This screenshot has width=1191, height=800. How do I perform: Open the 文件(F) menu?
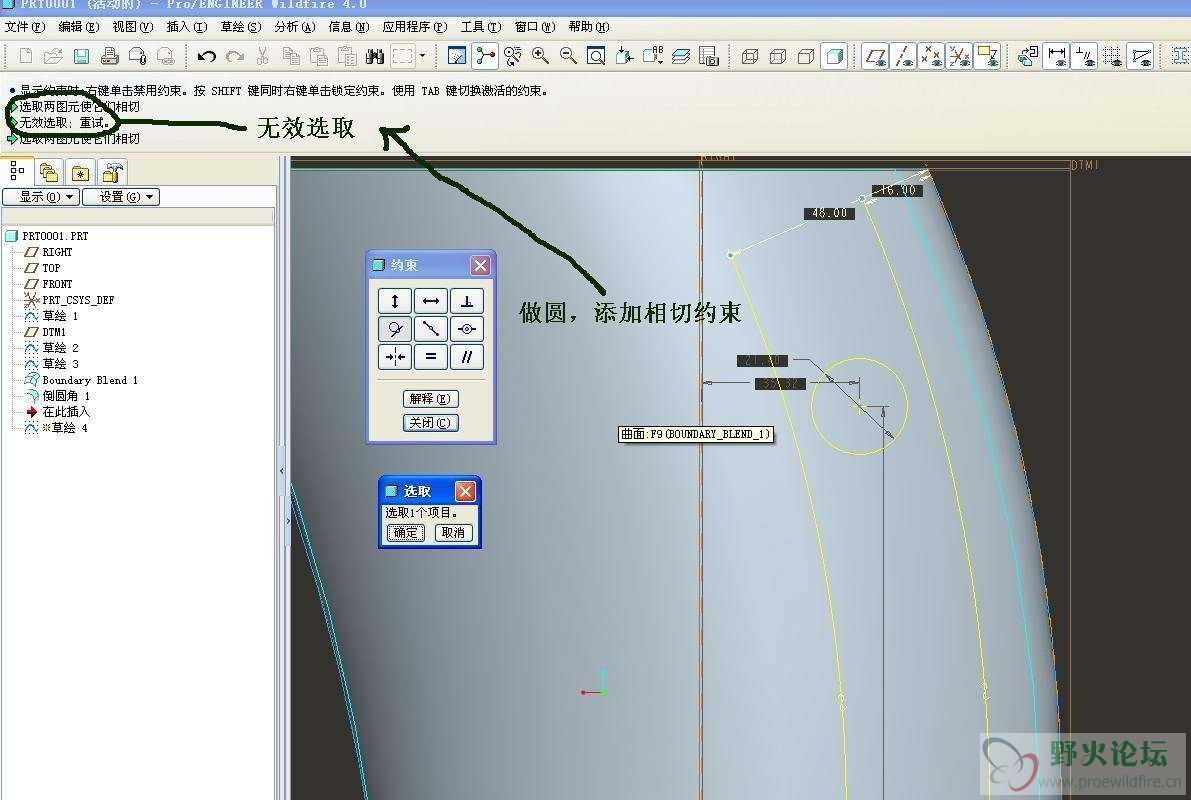click(x=25, y=27)
